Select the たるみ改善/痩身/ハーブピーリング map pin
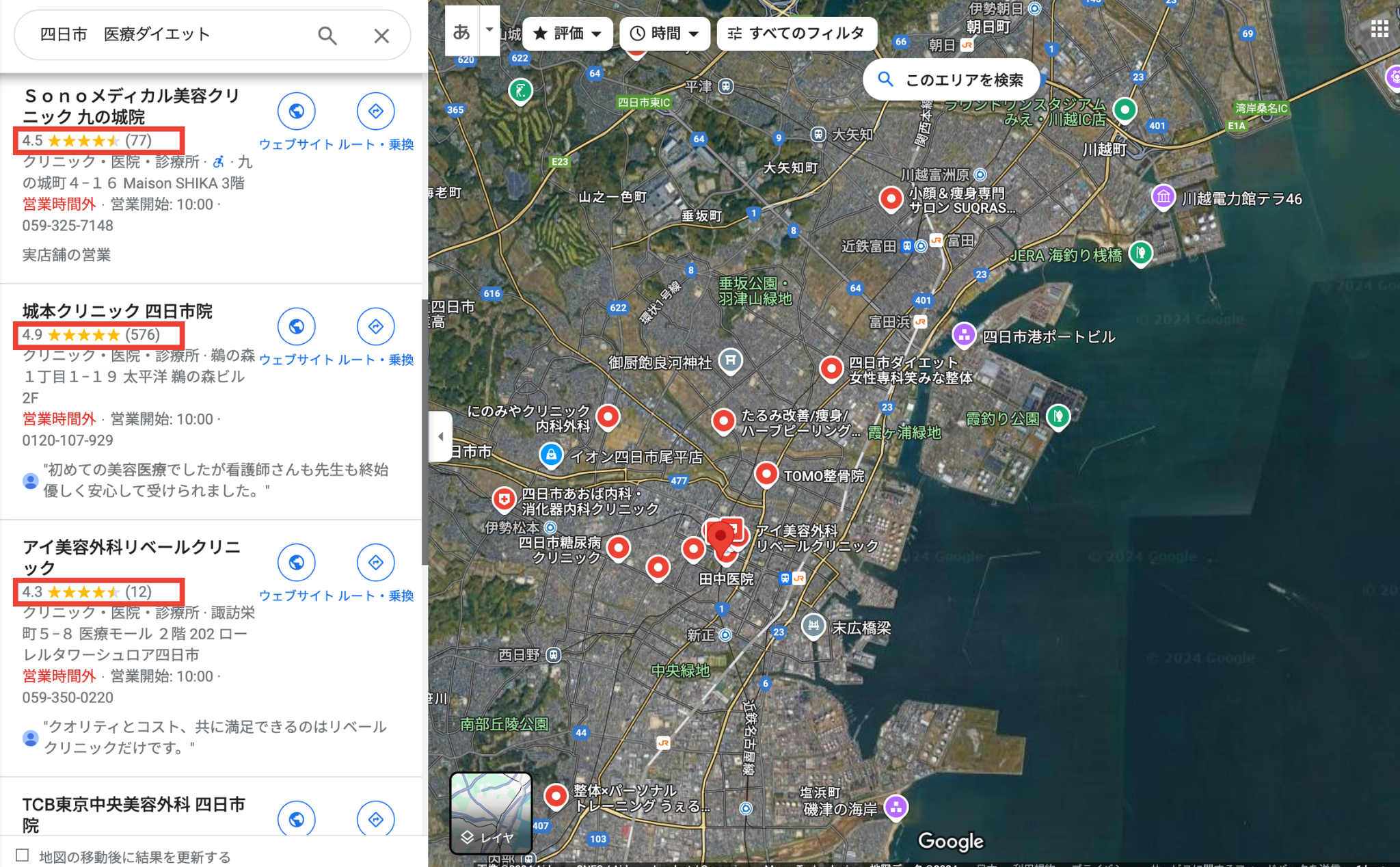The image size is (1400, 867). [723, 421]
